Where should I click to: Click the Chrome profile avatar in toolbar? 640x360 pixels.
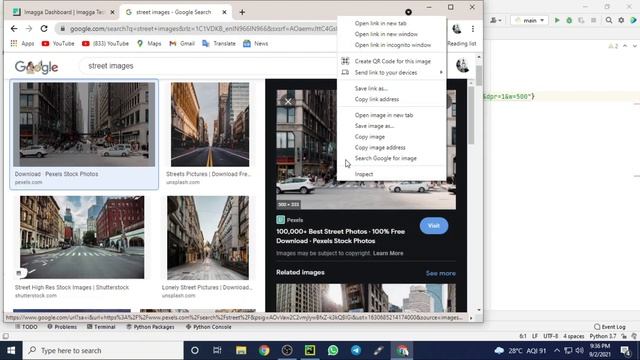(x=456, y=29)
